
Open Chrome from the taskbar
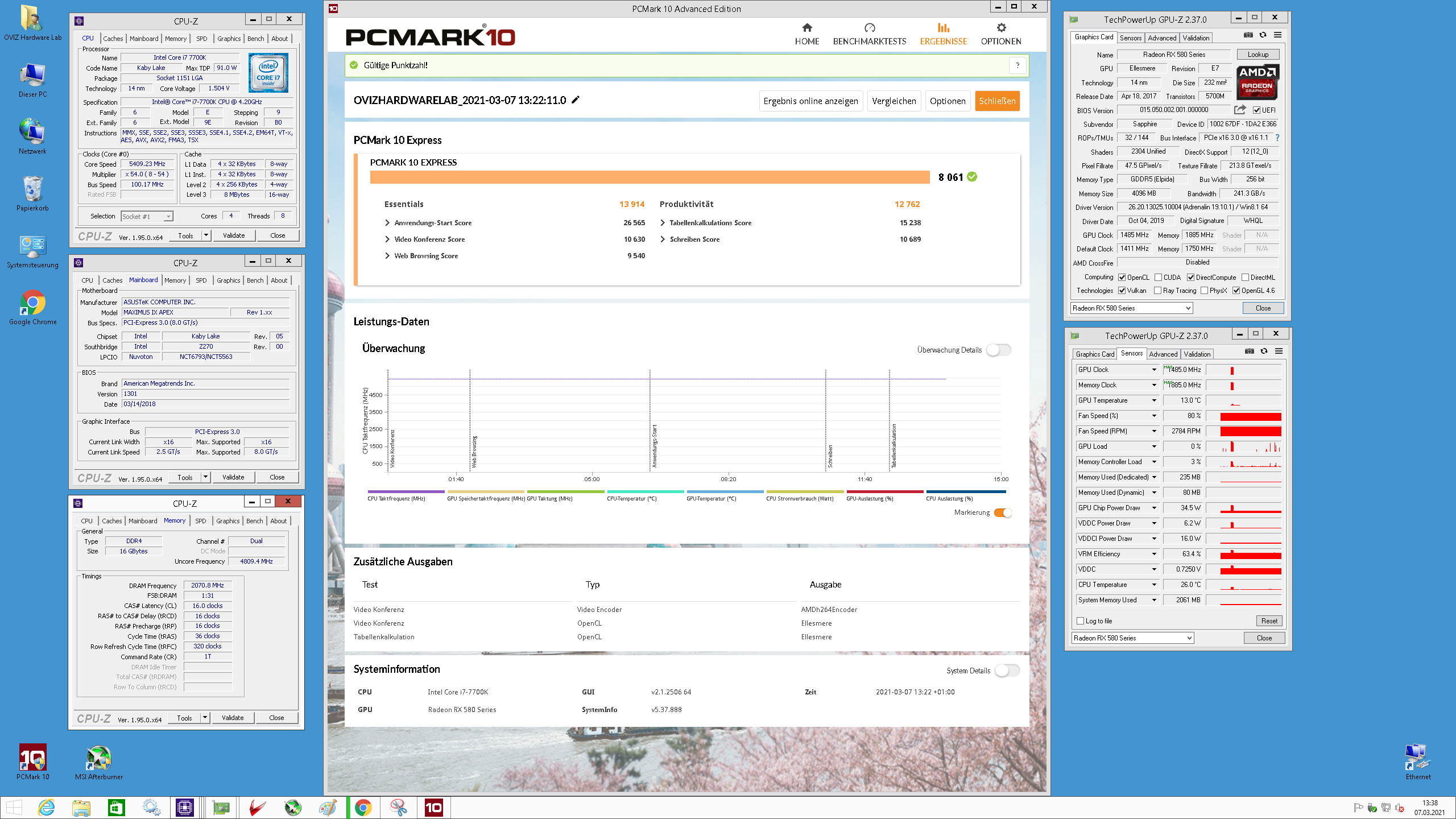coord(363,808)
